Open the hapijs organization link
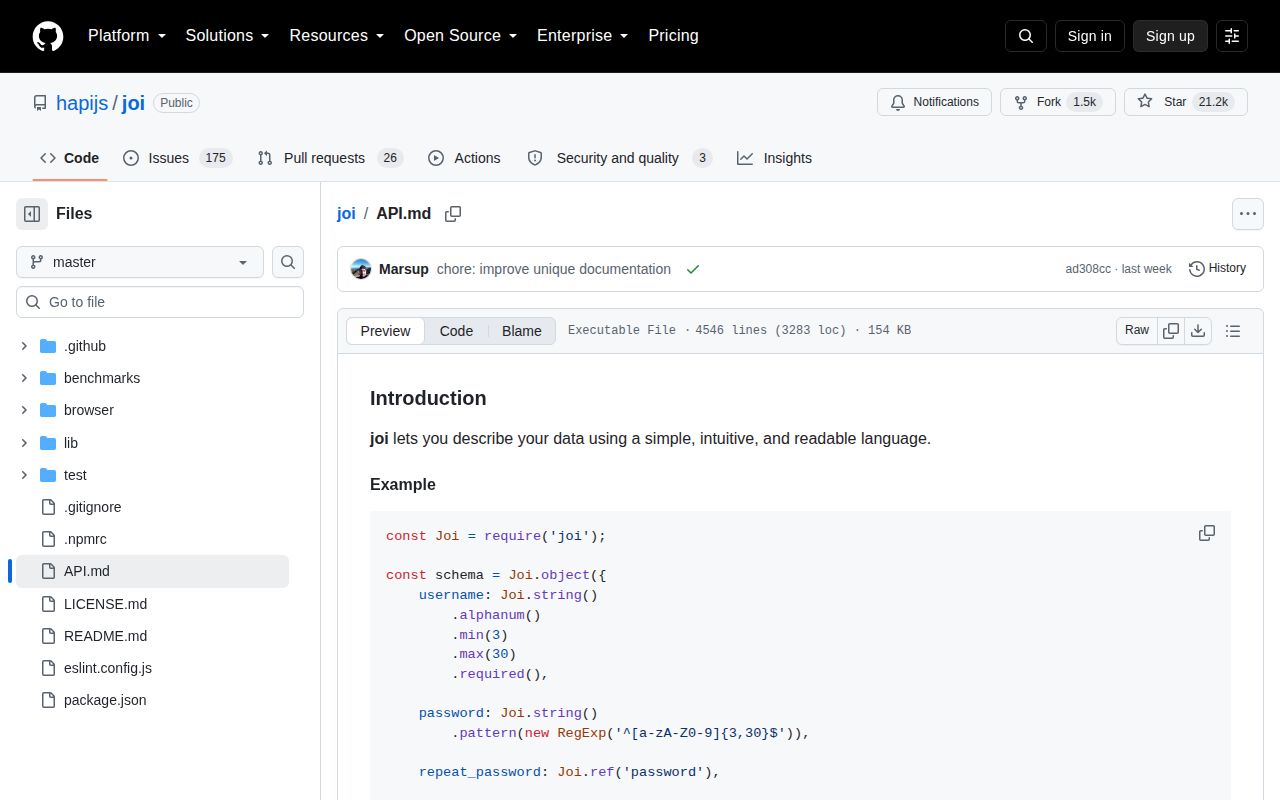 click(82, 103)
